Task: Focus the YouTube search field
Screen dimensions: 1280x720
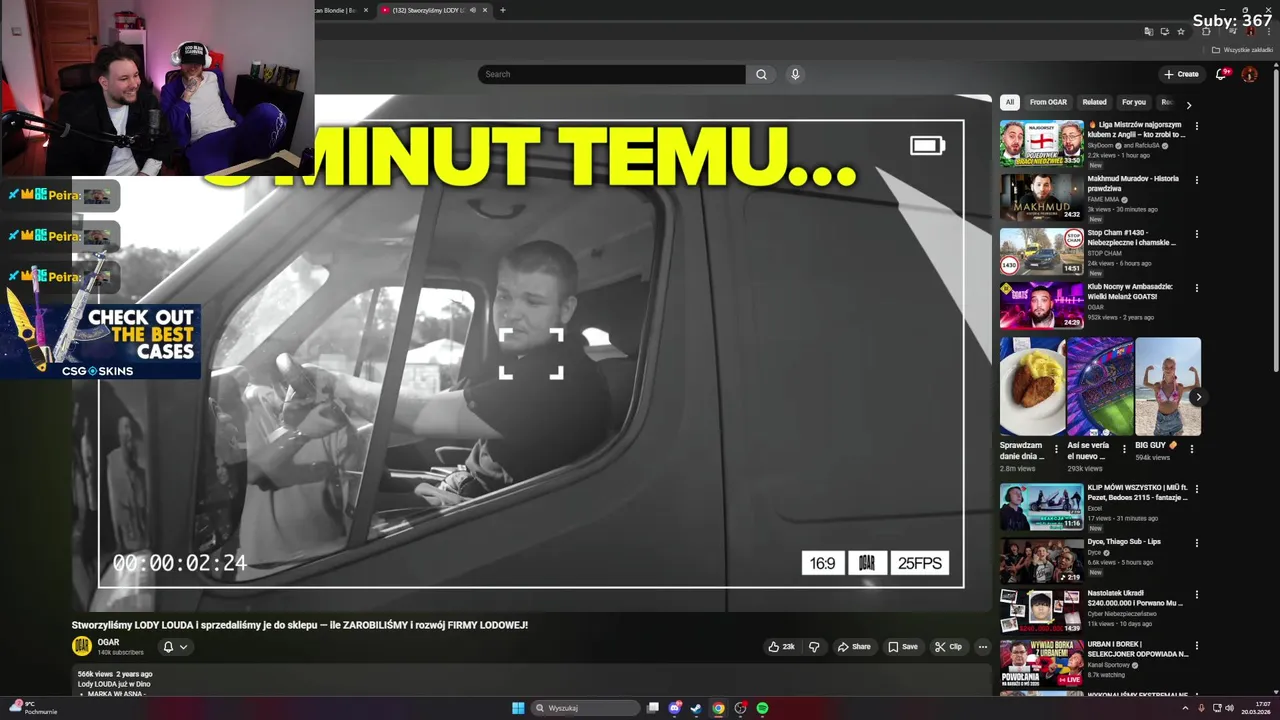Action: tap(611, 74)
